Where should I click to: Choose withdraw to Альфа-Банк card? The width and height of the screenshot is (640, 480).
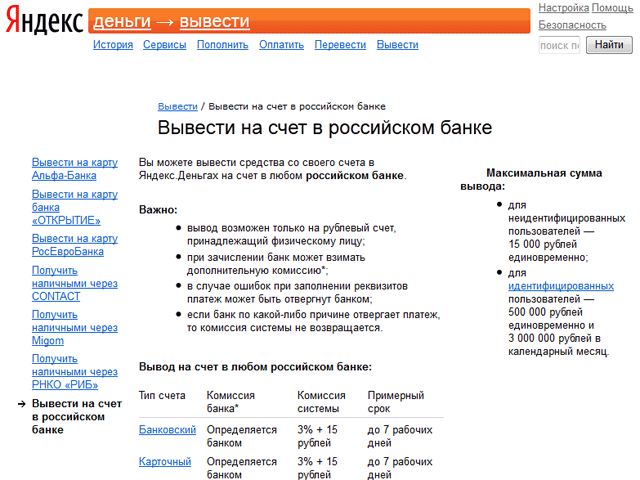tap(74, 168)
